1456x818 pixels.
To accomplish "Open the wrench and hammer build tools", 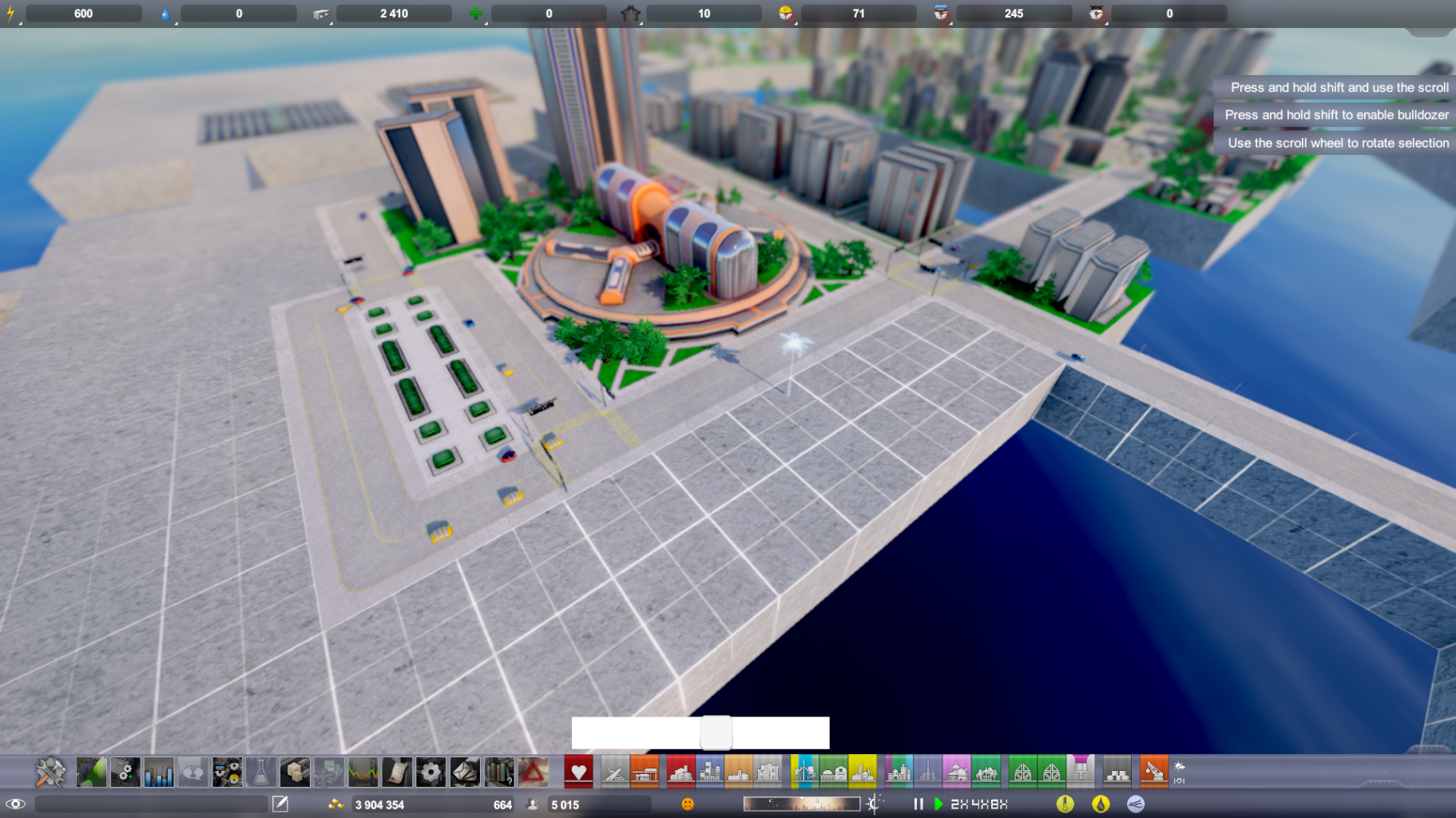I will click(50, 772).
